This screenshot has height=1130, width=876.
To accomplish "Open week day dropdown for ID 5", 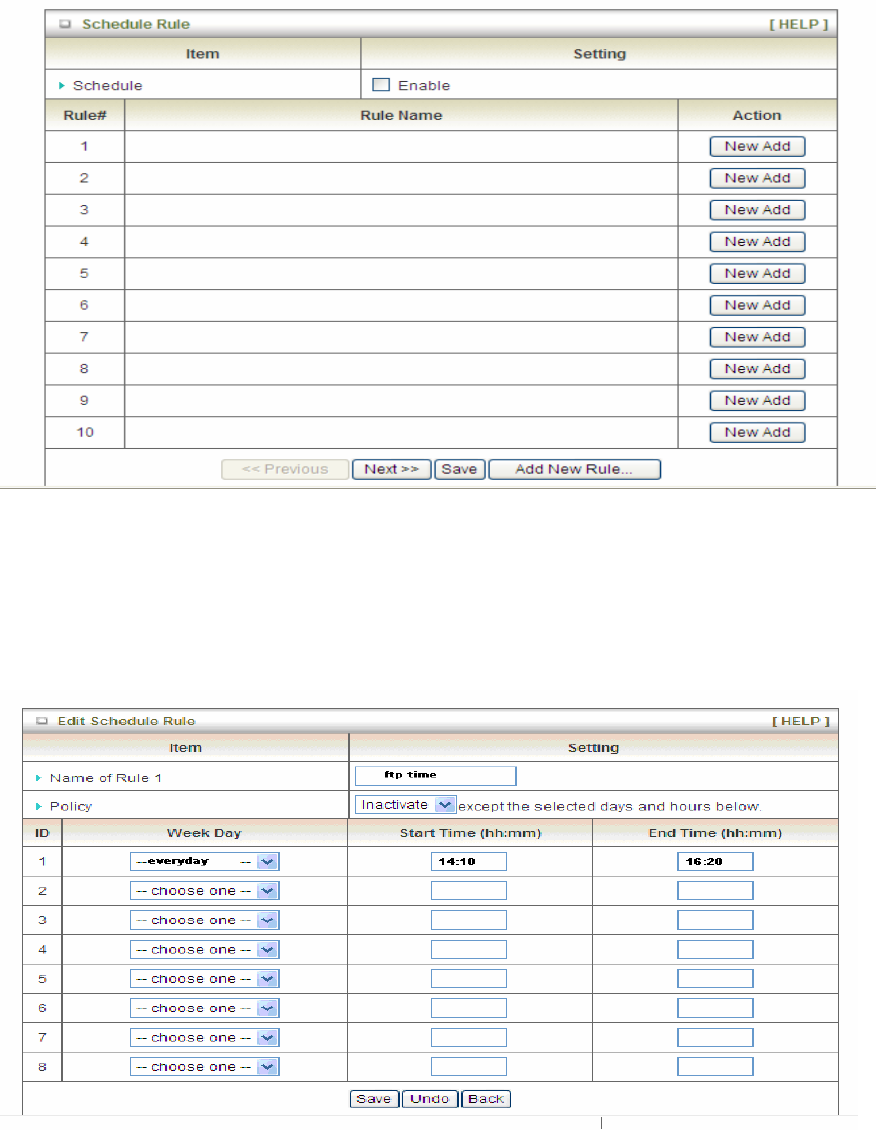I will [x=205, y=979].
